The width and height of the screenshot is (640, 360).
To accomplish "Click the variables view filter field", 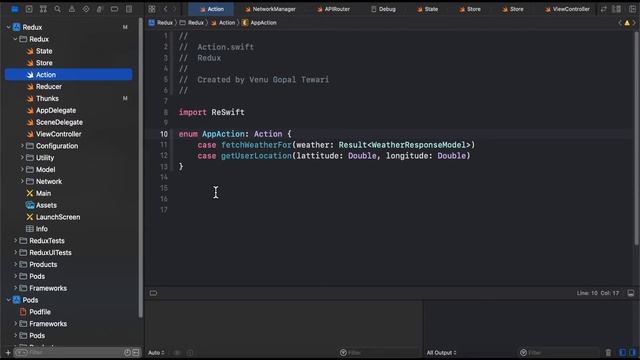I will [380, 352].
